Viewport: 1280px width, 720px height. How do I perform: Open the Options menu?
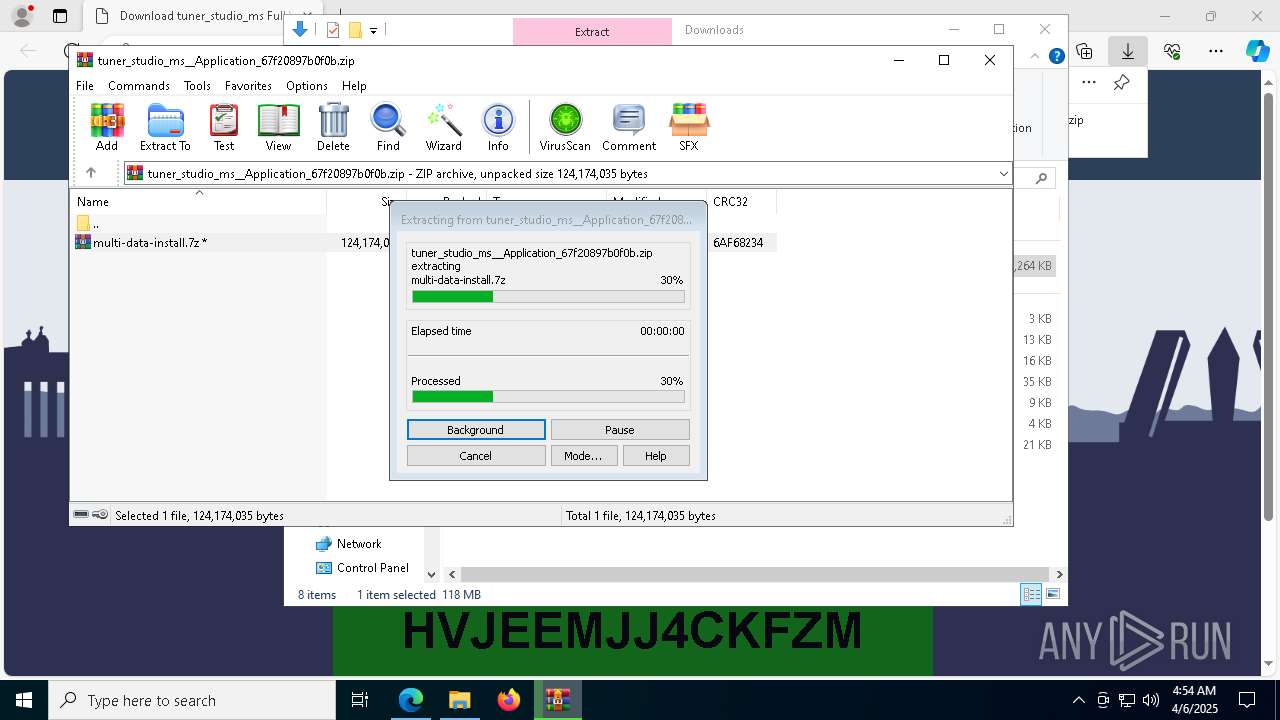(307, 86)
